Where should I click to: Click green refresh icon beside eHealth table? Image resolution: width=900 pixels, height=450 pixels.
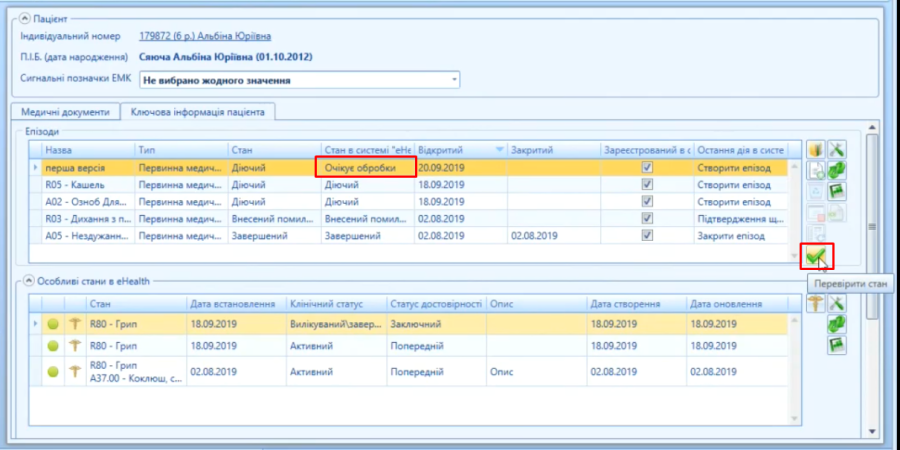[x=837, y=324]
